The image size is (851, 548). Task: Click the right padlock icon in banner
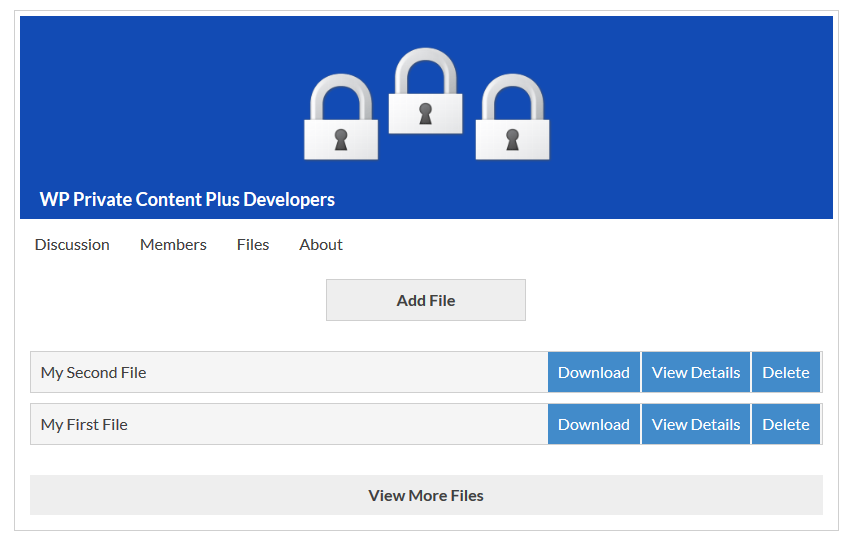[512, 117]
